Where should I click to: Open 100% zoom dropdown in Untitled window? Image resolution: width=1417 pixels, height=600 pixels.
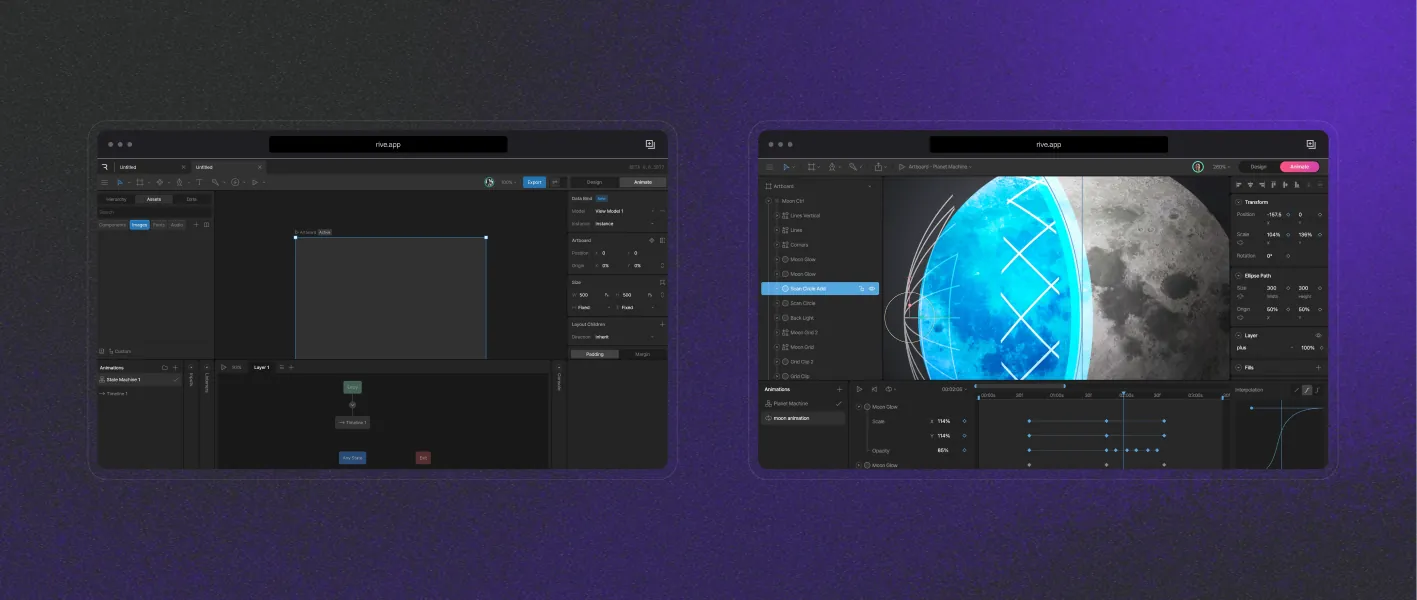(509, 182)
